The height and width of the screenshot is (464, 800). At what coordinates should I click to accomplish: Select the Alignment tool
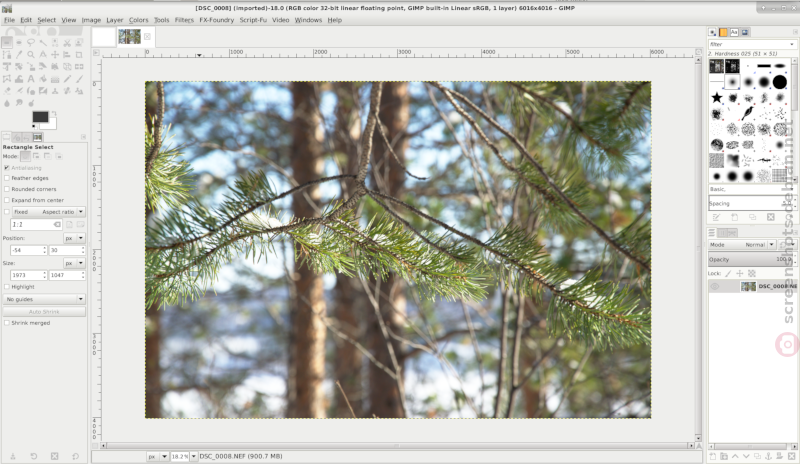coord(67,55)
